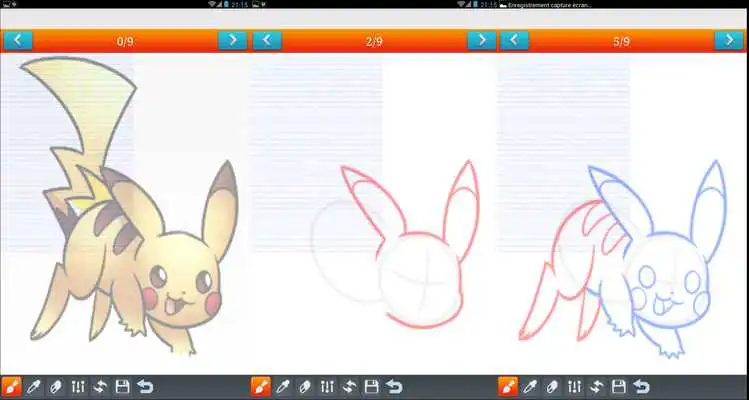The height and width of the screenshot is (400, 749).
Task: Tap the swap/refresh arrows in the 2/9 panel
Action: coord(350,387)
